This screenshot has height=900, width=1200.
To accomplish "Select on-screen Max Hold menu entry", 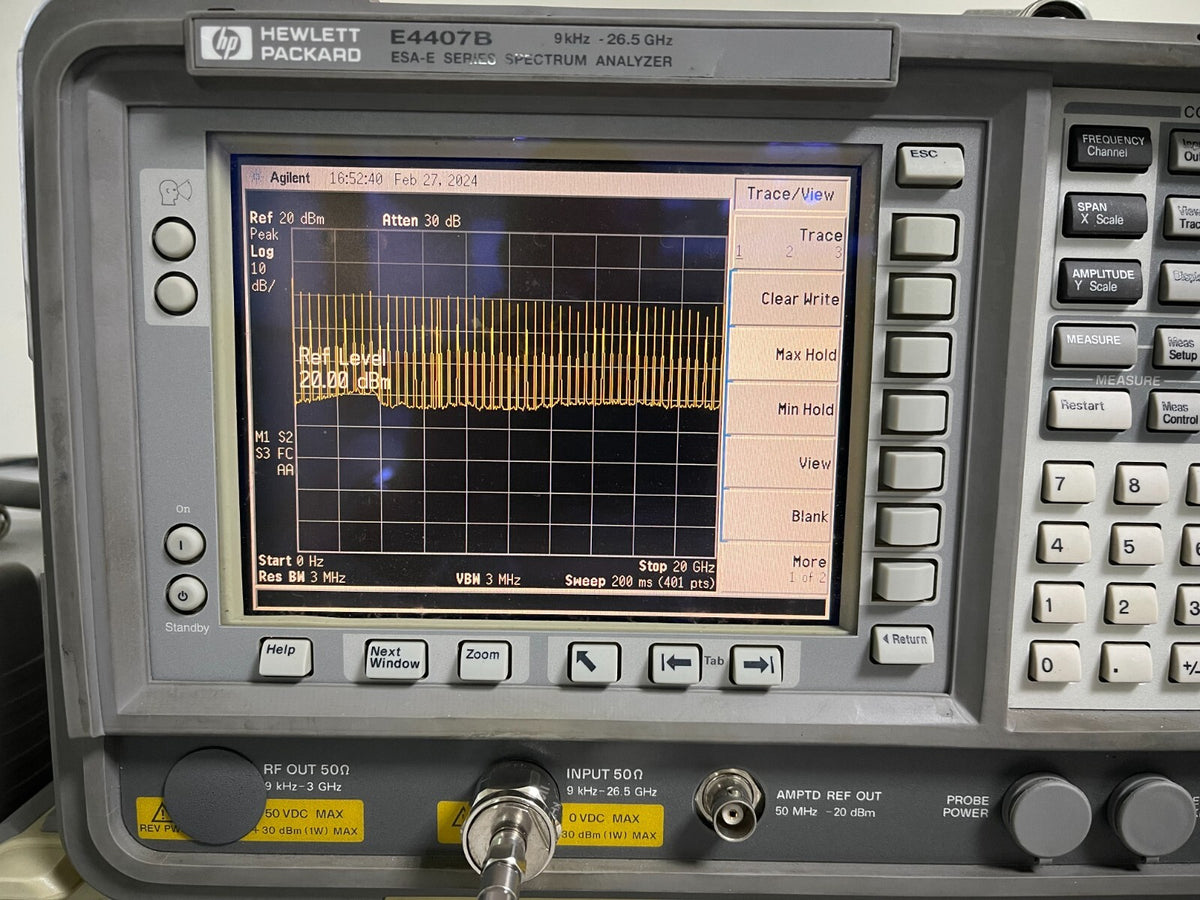I will pos(783,354).
